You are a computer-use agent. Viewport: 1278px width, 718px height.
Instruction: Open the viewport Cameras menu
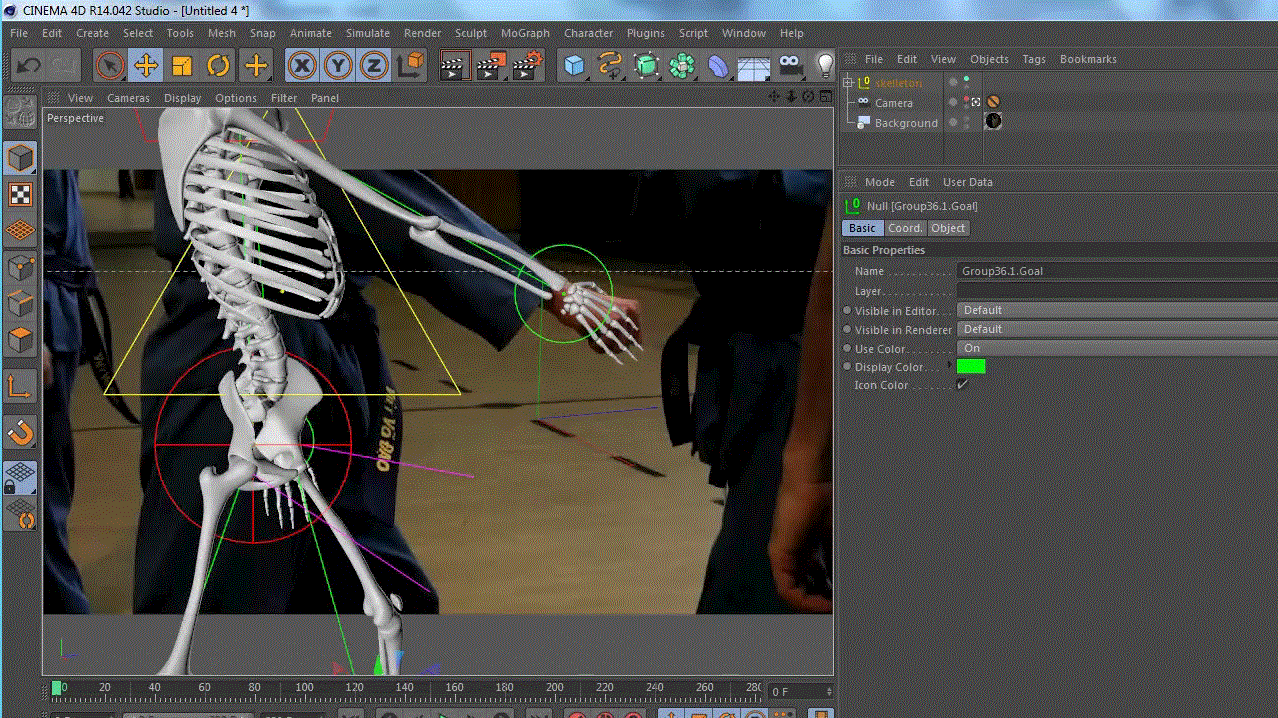tap(128, 98)
